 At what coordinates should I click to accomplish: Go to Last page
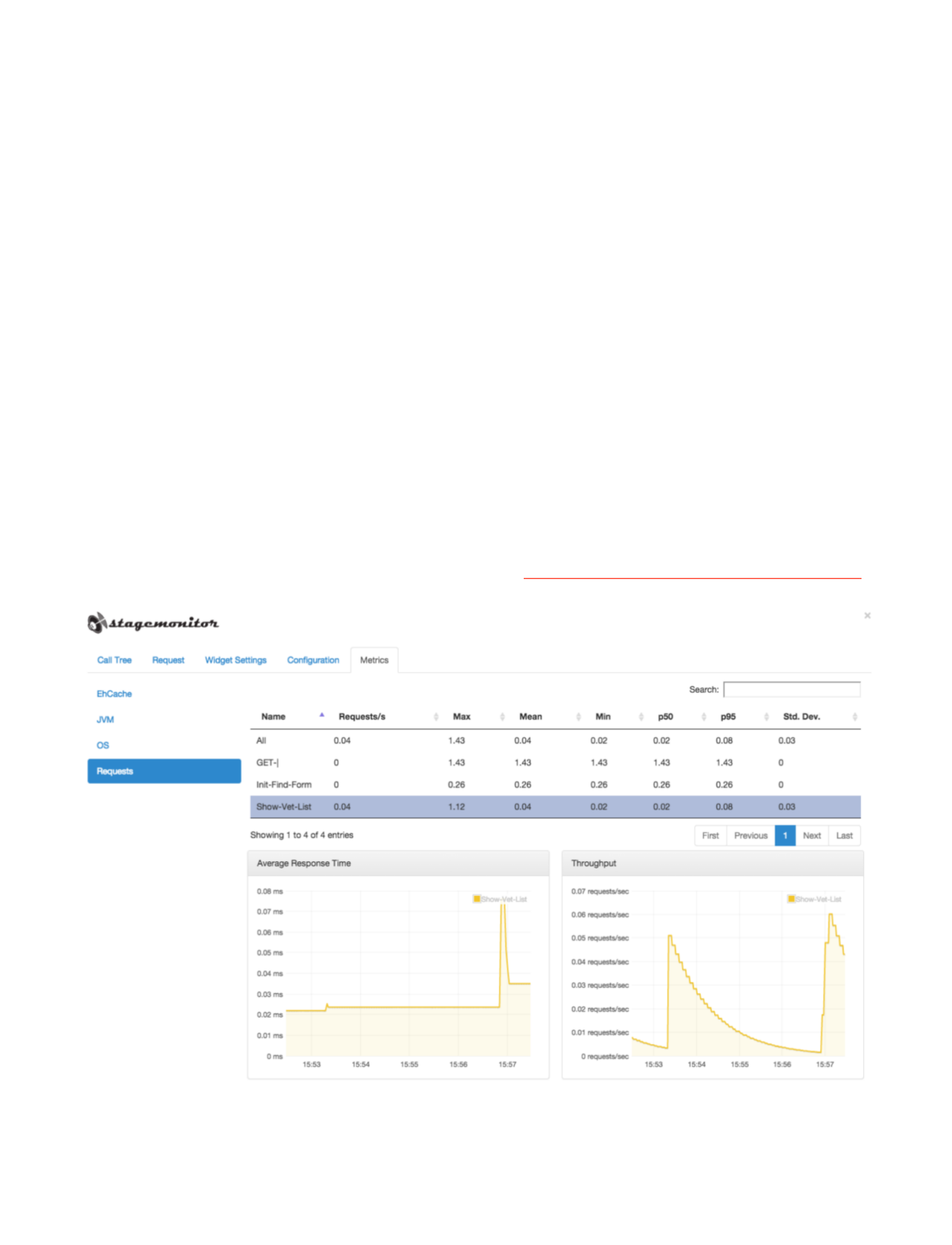point(844,835)
